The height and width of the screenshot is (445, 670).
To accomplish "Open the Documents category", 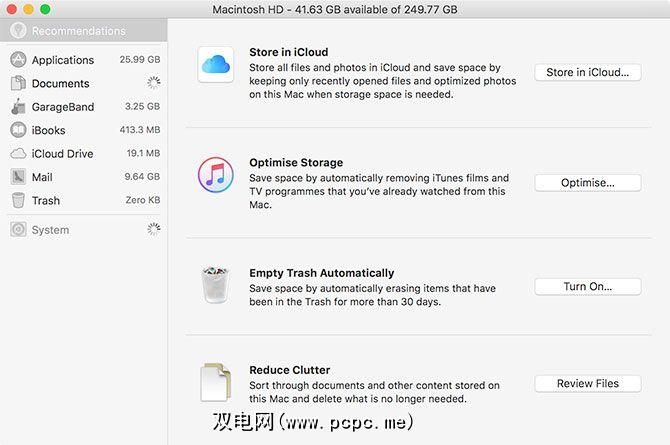I will click(x=84, y=83).
